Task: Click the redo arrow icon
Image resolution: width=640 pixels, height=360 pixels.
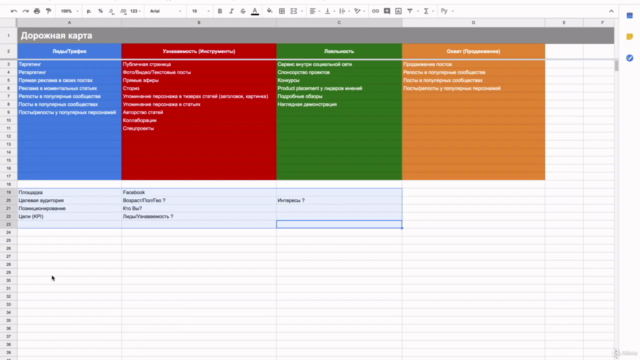Action: [25, 11]
